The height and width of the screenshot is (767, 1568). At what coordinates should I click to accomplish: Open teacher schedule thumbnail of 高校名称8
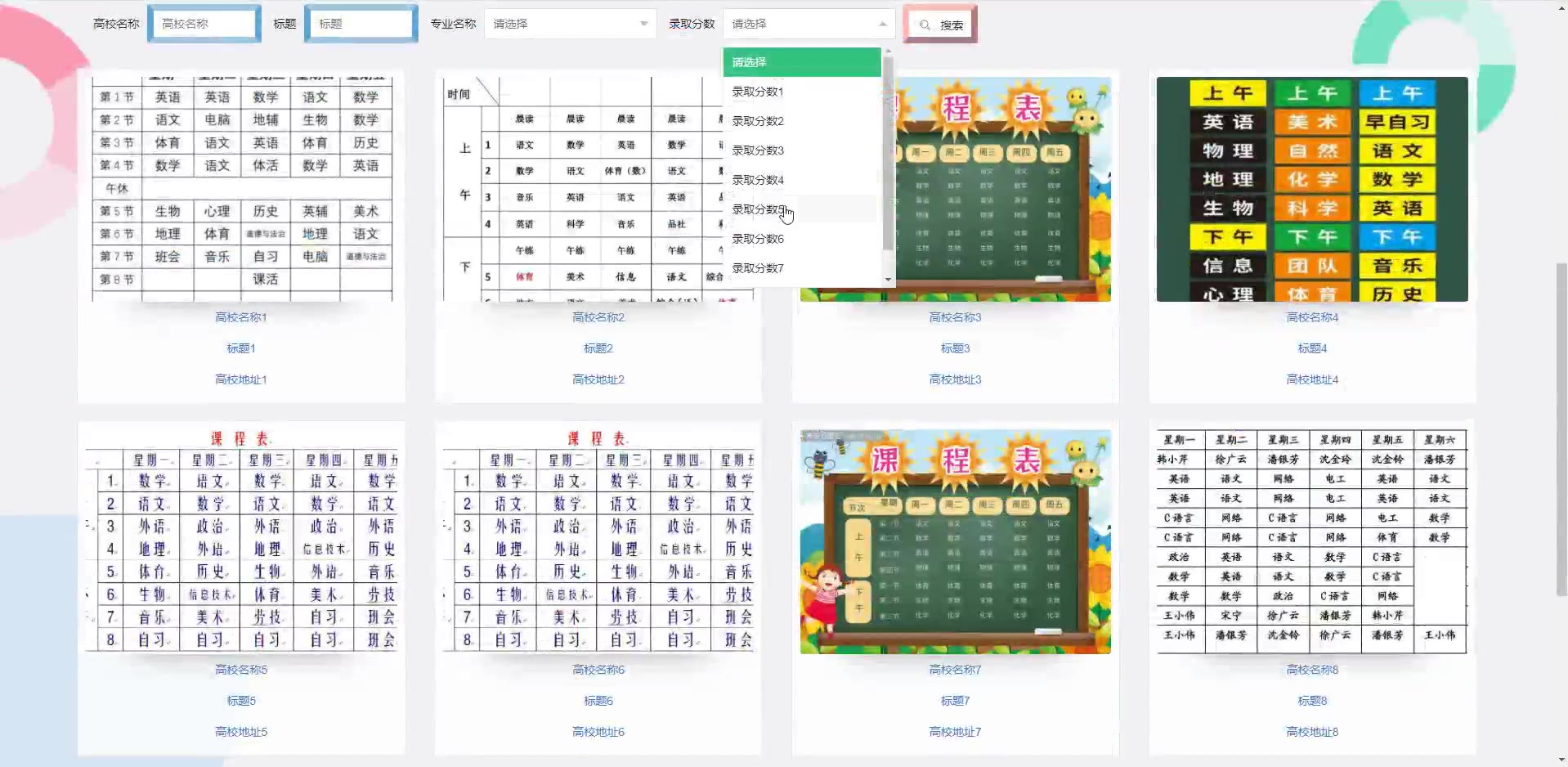tap(1312, 541)
